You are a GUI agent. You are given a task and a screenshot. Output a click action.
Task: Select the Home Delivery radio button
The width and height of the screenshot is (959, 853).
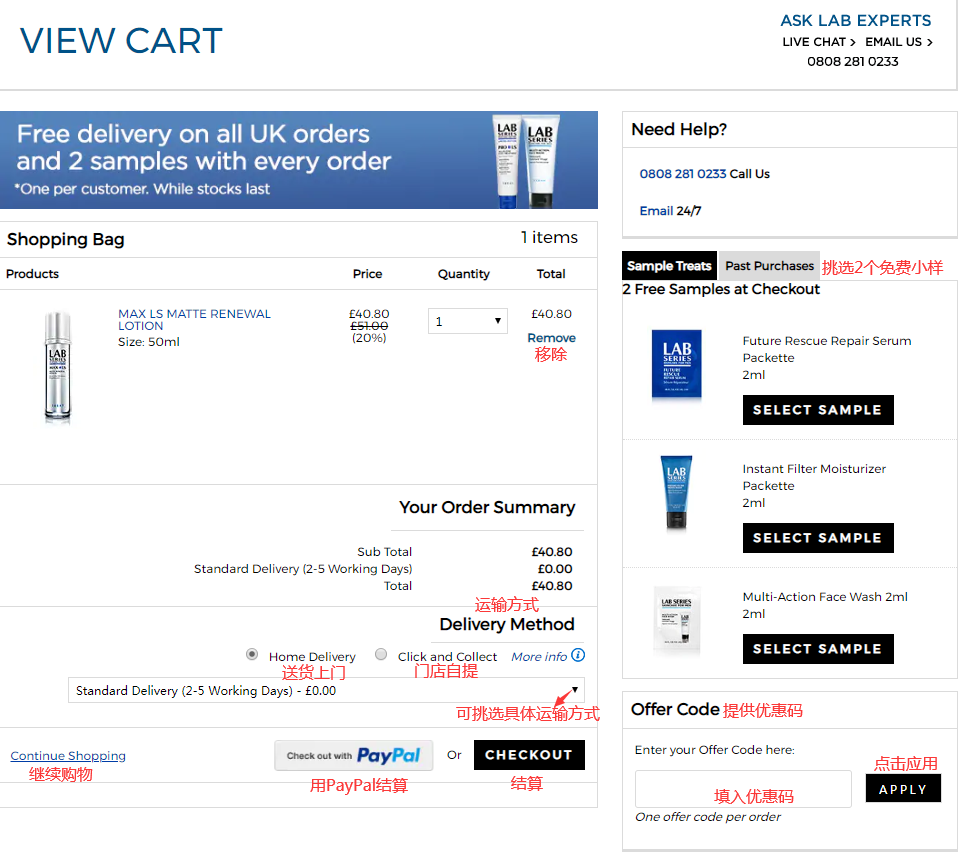[252, 654]
